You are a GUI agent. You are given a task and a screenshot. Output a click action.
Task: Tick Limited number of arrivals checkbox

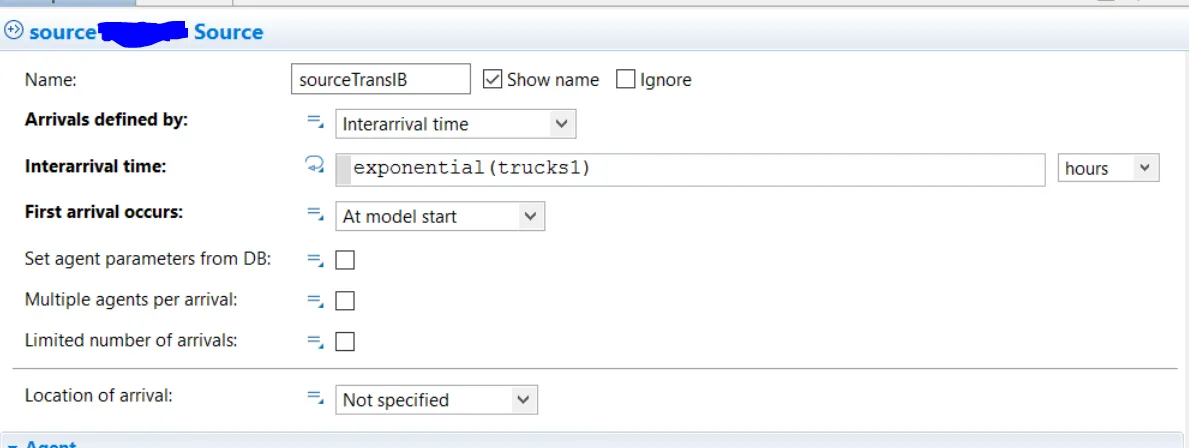345,342
